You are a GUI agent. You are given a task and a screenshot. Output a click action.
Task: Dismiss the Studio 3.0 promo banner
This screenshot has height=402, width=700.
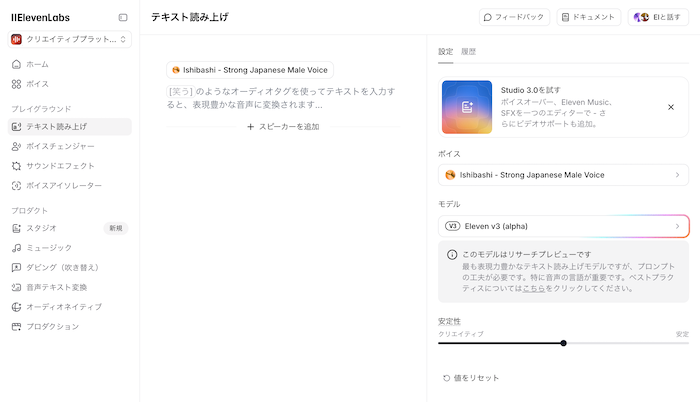pos(670,107)
